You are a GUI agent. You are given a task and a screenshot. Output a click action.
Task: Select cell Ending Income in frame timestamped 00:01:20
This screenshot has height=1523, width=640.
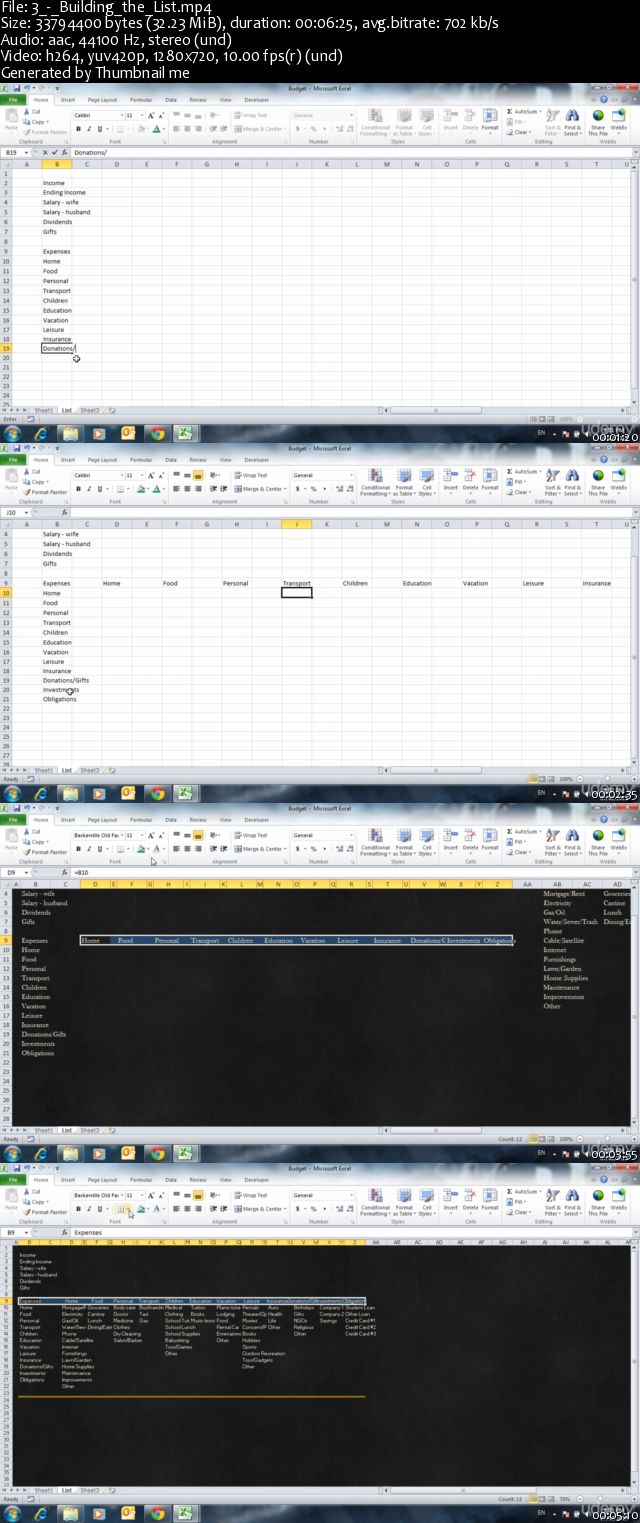coord(64,192)
